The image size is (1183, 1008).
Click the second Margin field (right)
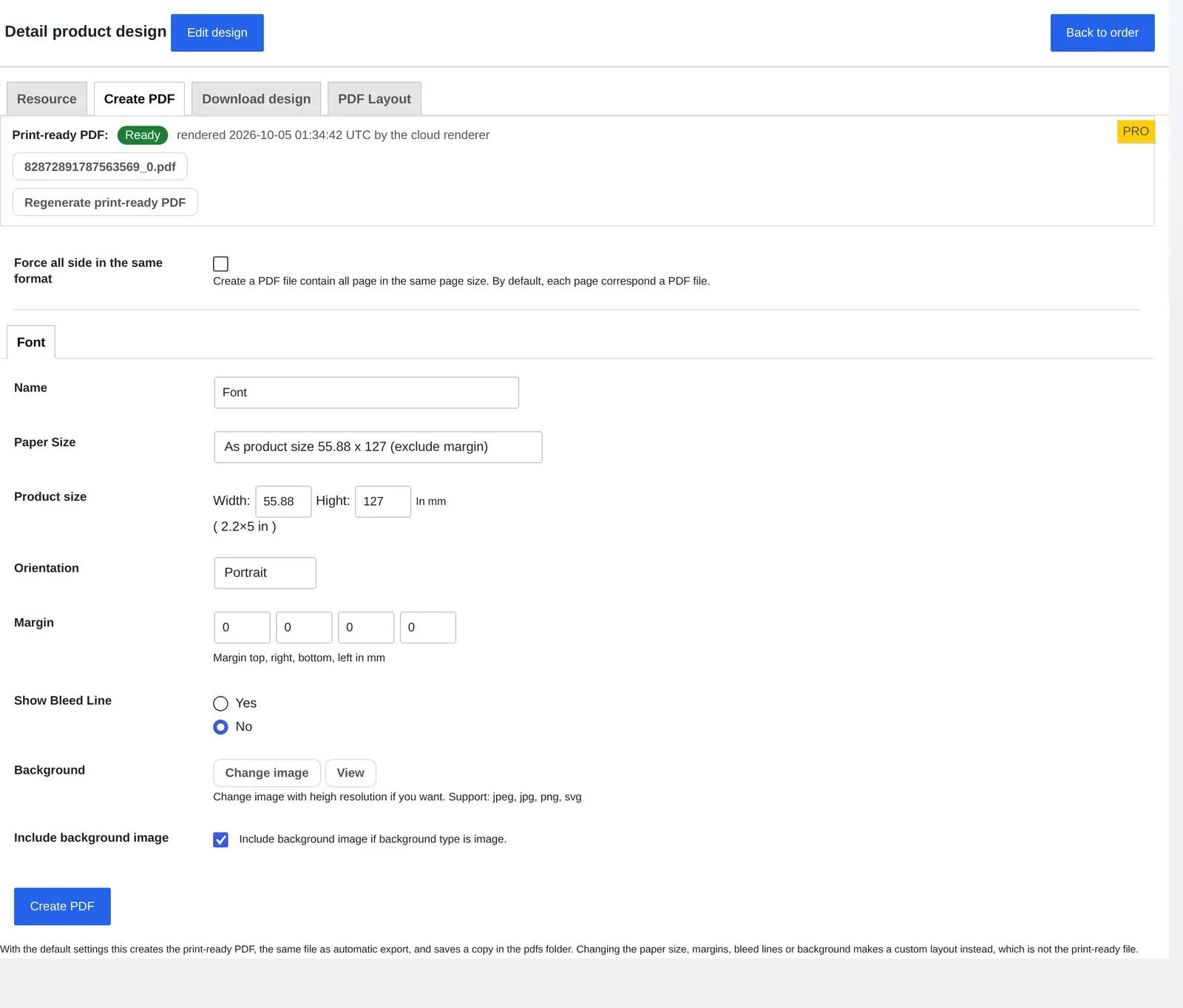tap(304, 627)
